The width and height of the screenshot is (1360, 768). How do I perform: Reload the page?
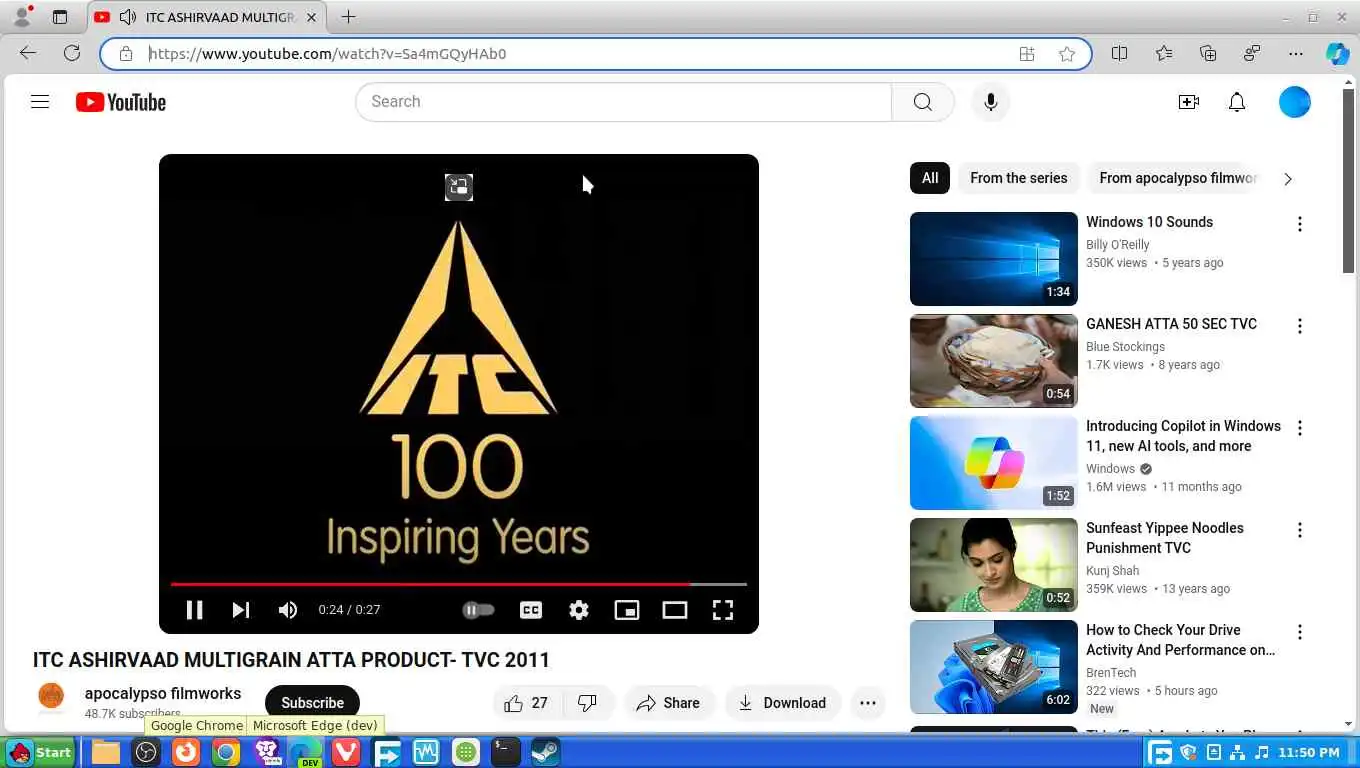pos(72,53)
